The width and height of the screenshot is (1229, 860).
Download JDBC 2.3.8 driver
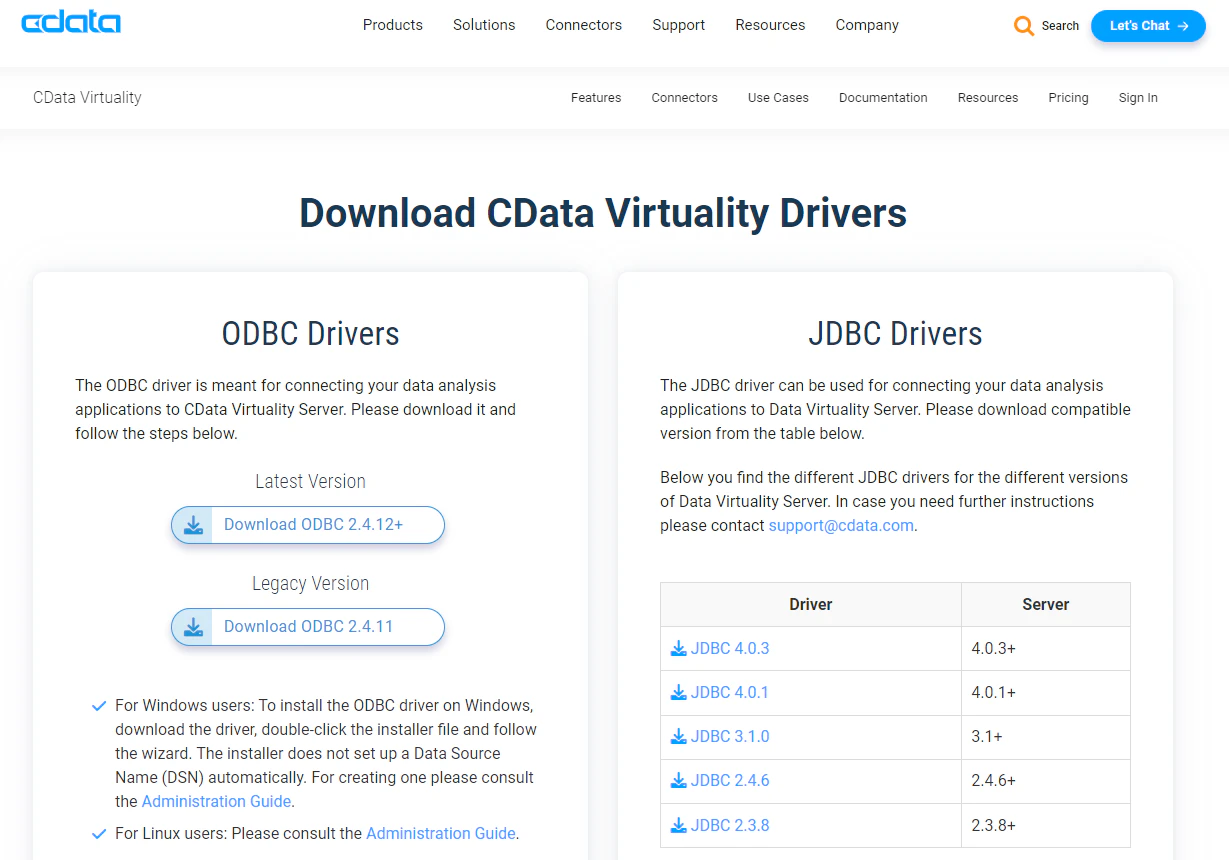point(730,825)
